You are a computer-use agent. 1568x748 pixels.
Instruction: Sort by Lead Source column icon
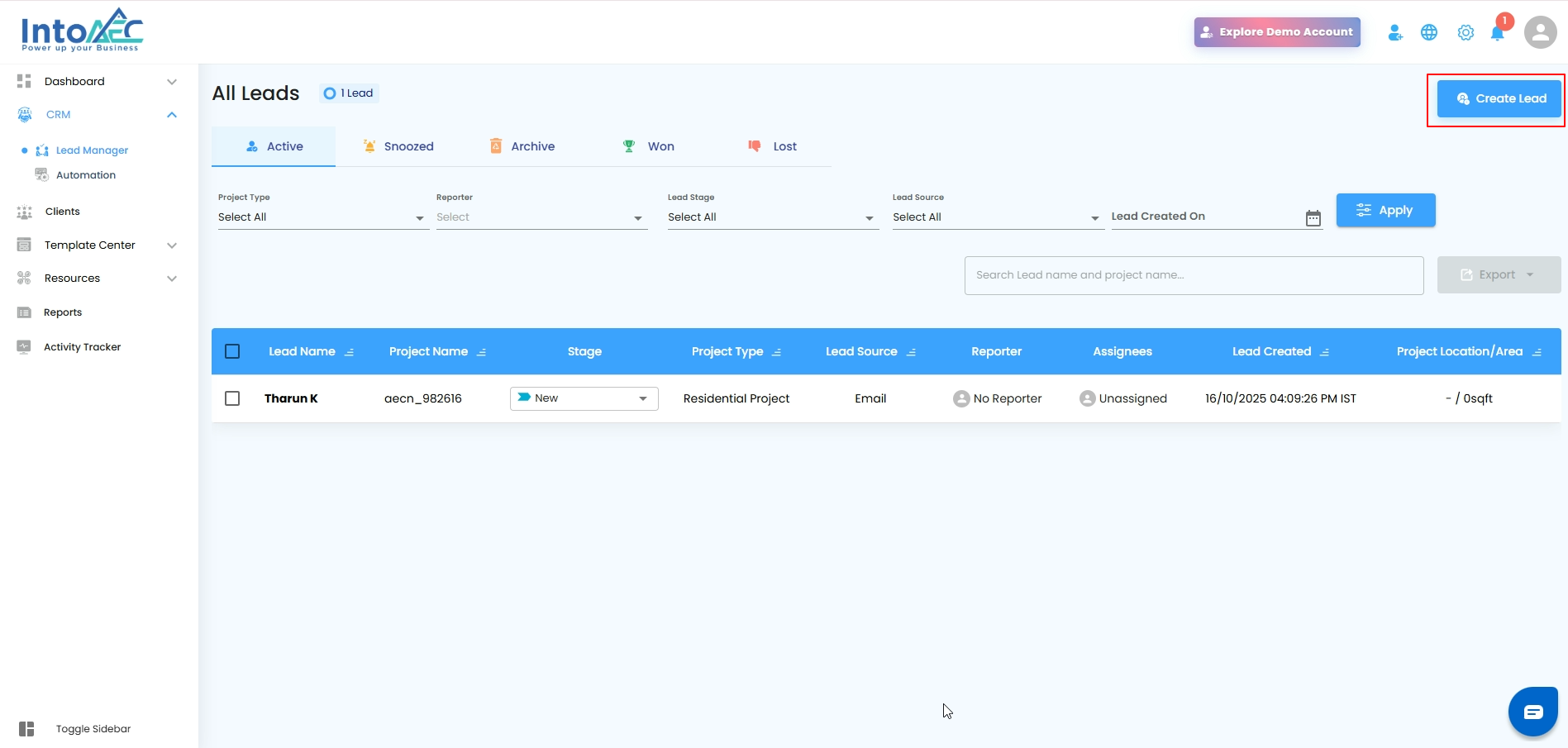coord(912,352)
